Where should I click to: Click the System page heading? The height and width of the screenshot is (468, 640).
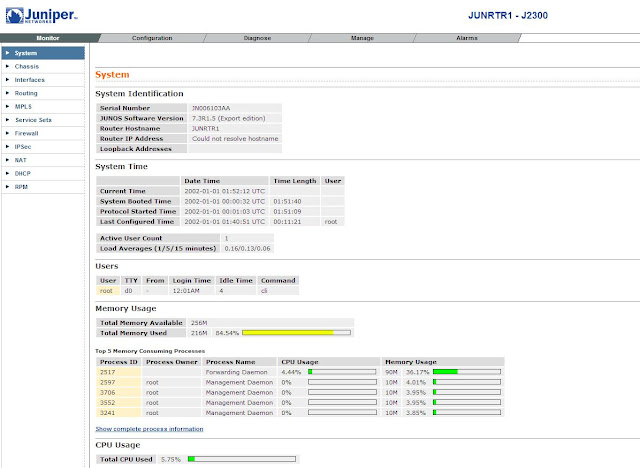tap(112, 75)
